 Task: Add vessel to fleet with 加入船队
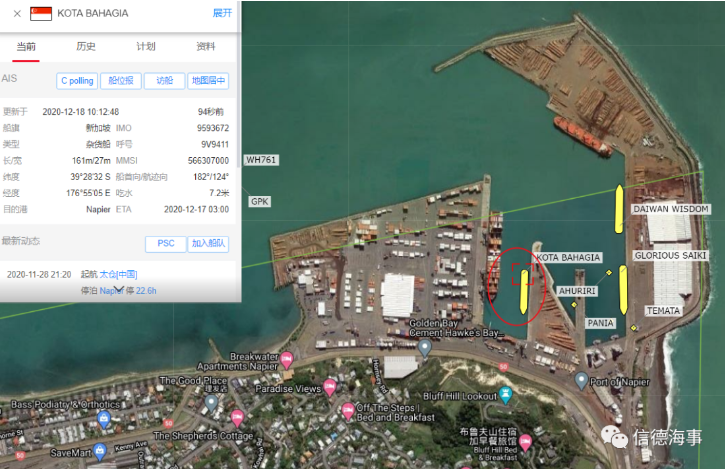(209, 244)
